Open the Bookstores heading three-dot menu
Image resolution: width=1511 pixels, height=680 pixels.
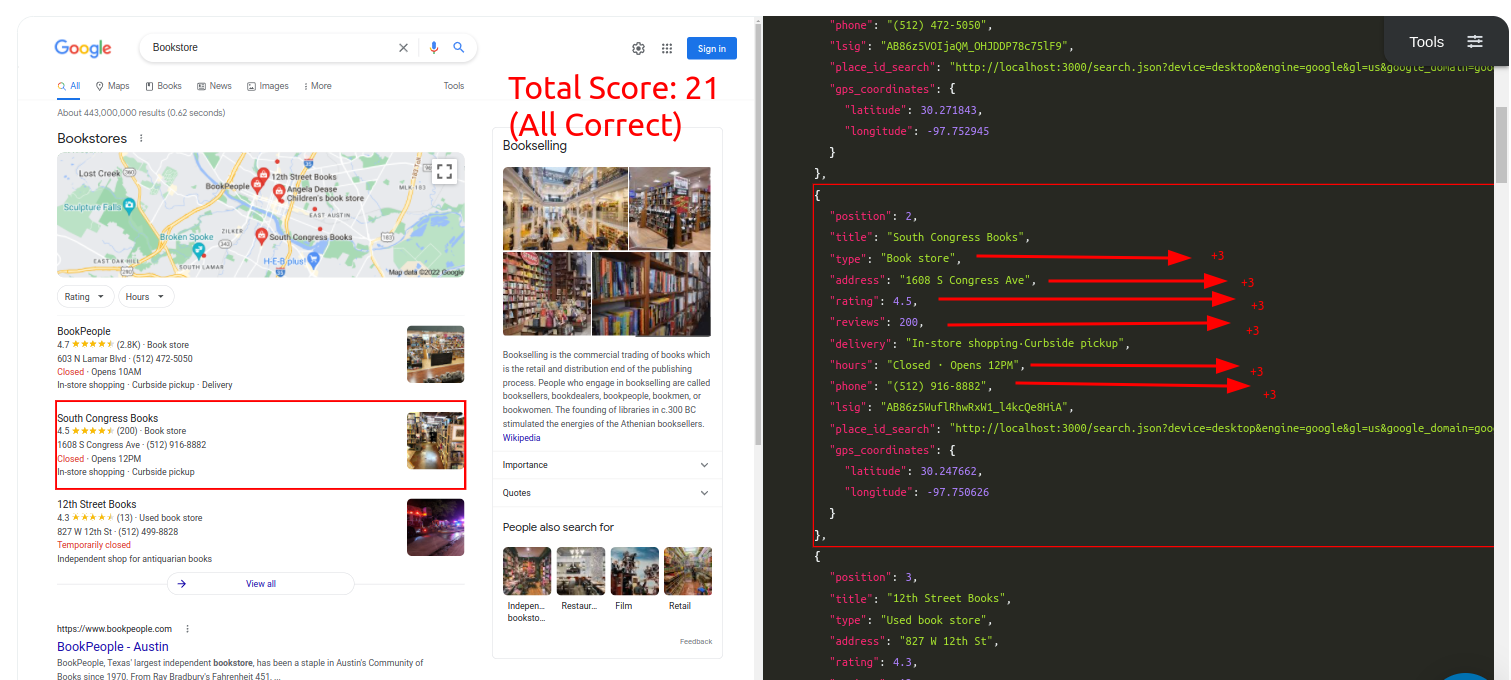[x=141, y=139]
